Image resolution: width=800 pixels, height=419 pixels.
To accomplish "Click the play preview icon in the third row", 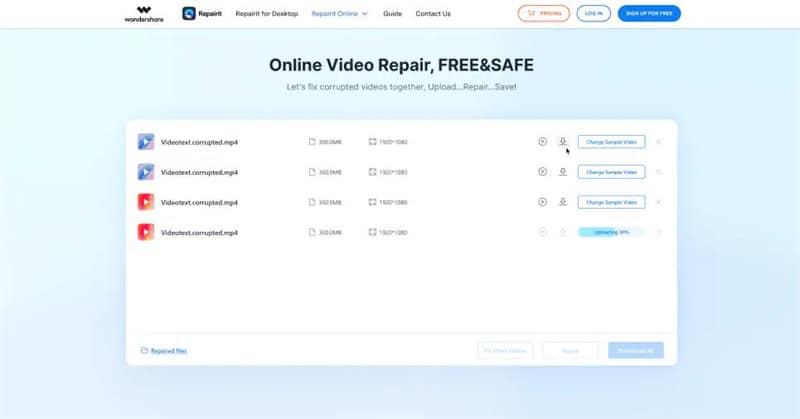I will tap(542, 202).
